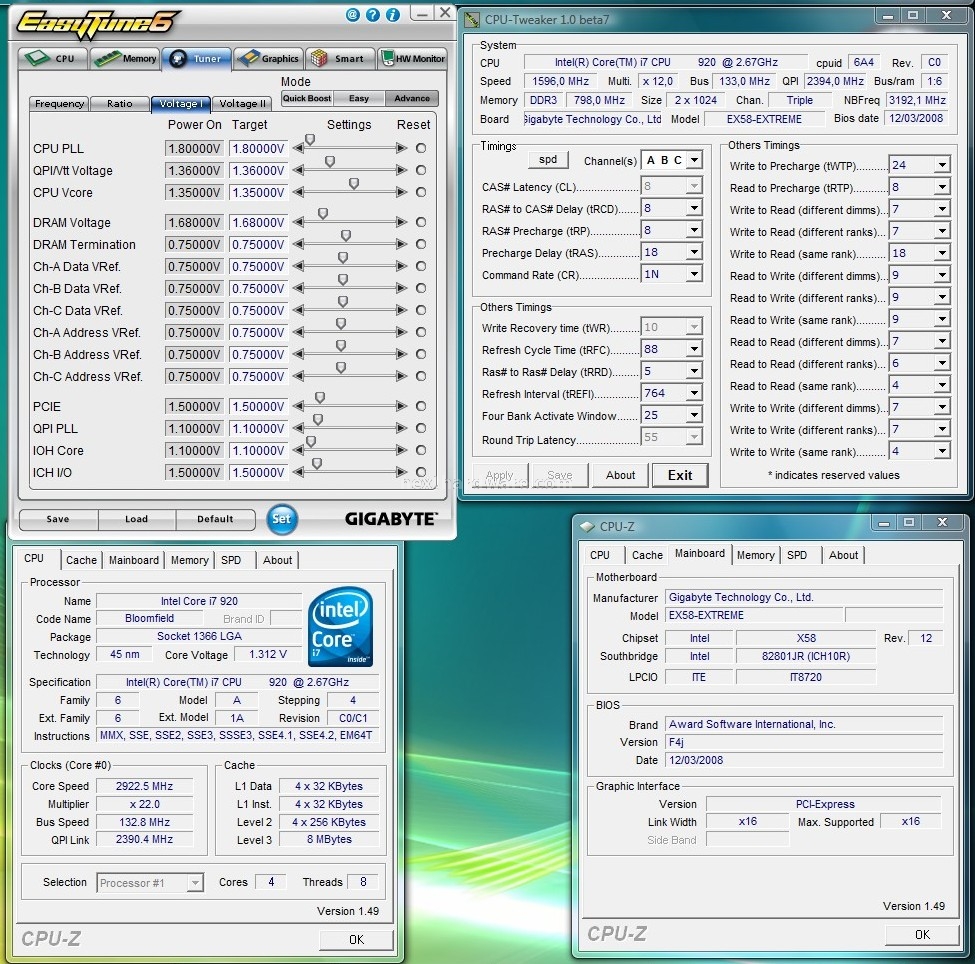Viewport: 975px width, 964px height.
Task: Raise DRAM Termination with right arrow
Action: click(x=402, y=244)
